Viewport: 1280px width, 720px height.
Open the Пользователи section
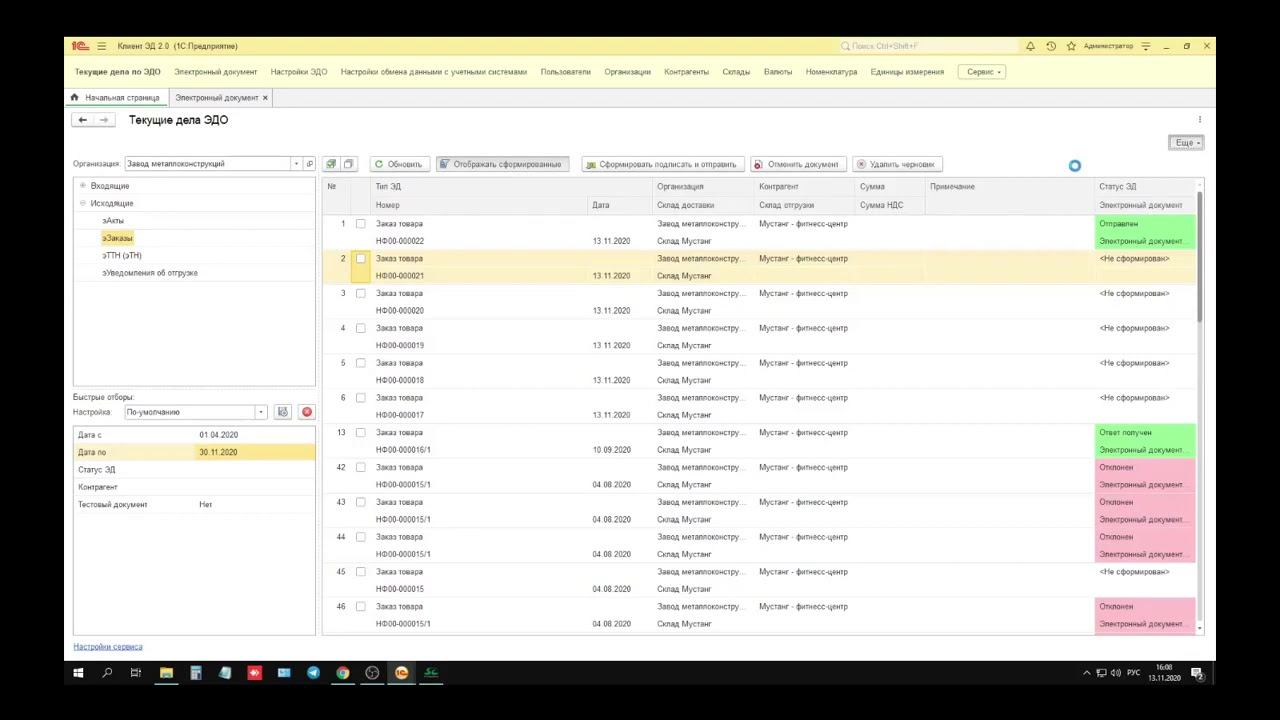tap(566, 72)
